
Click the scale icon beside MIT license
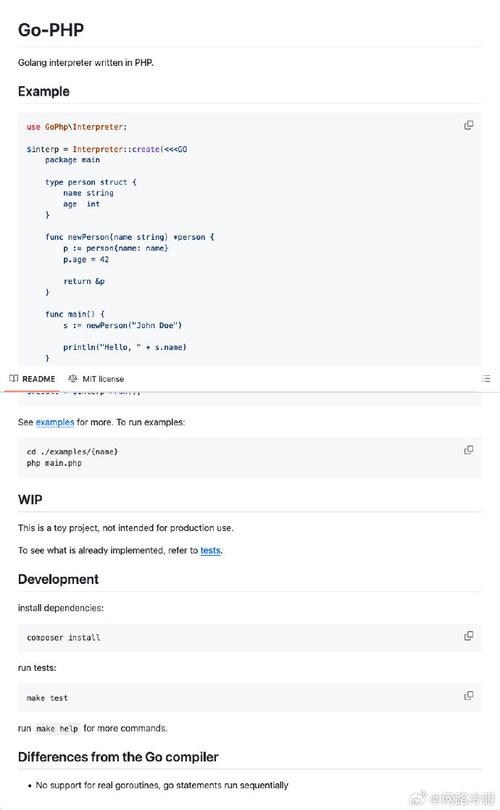coord(73,378)
